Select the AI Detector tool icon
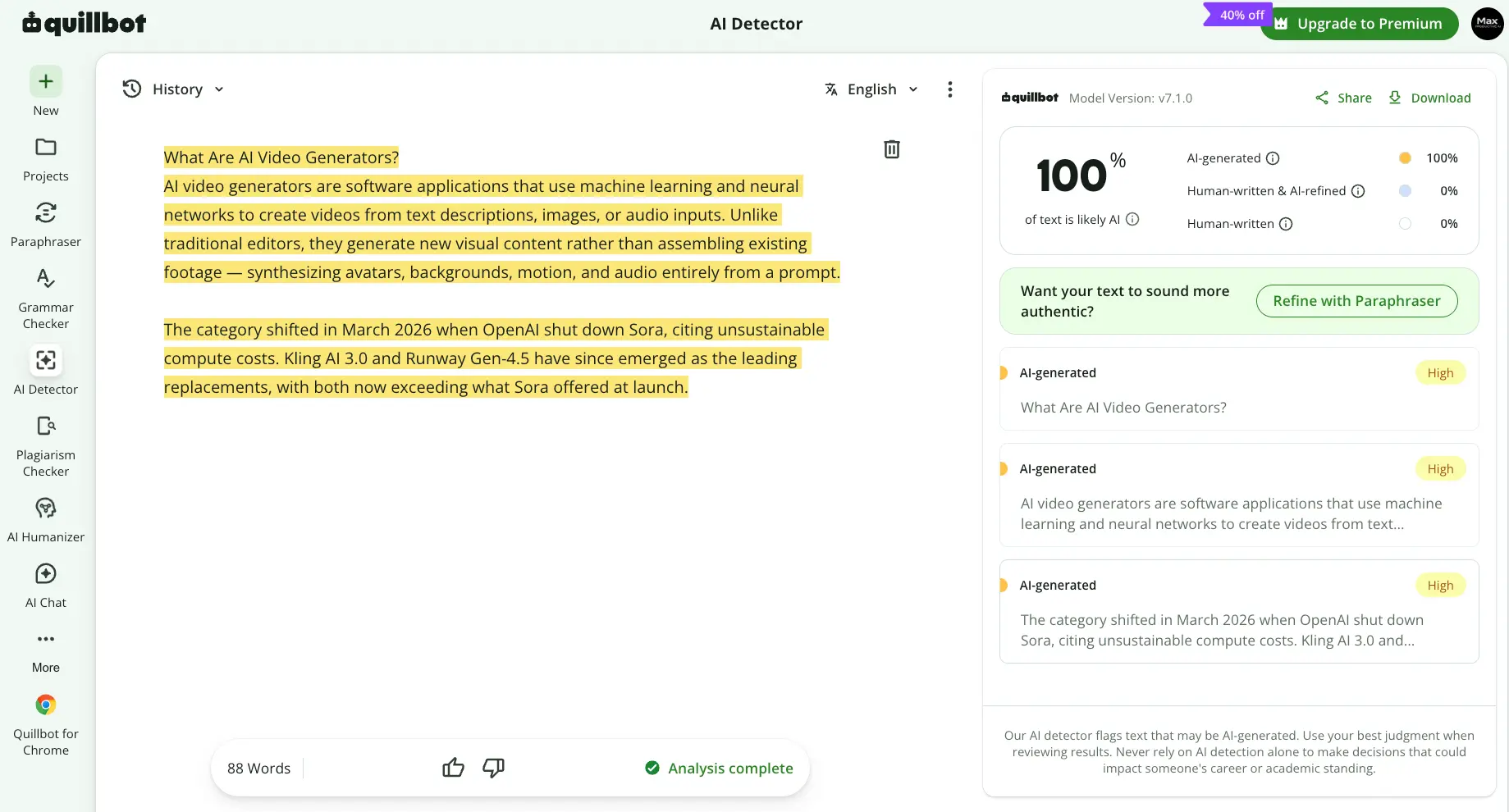 (x=46, y=360)
